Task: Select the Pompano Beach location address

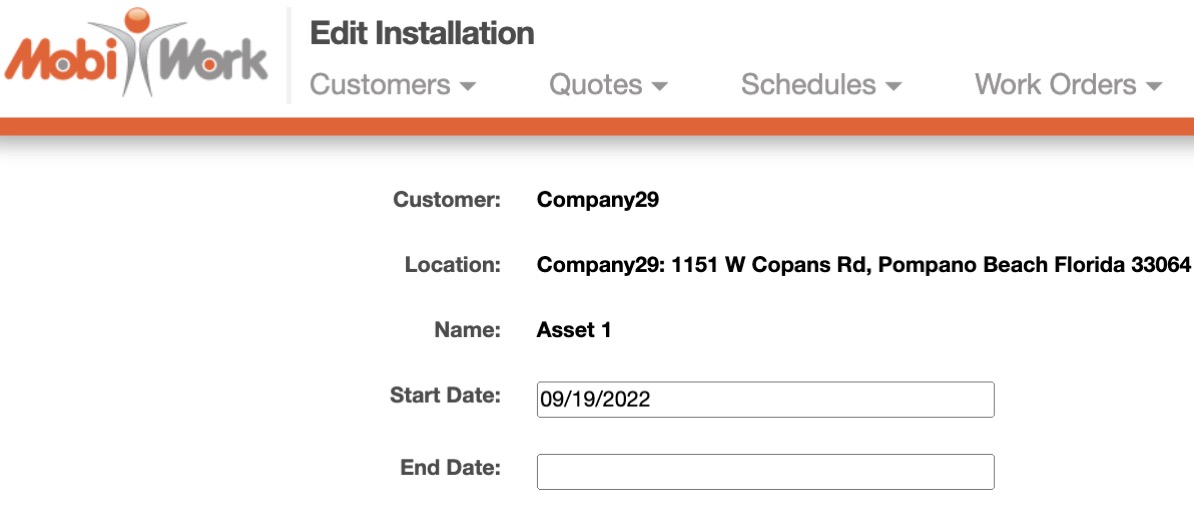Action: pos(864,265)
